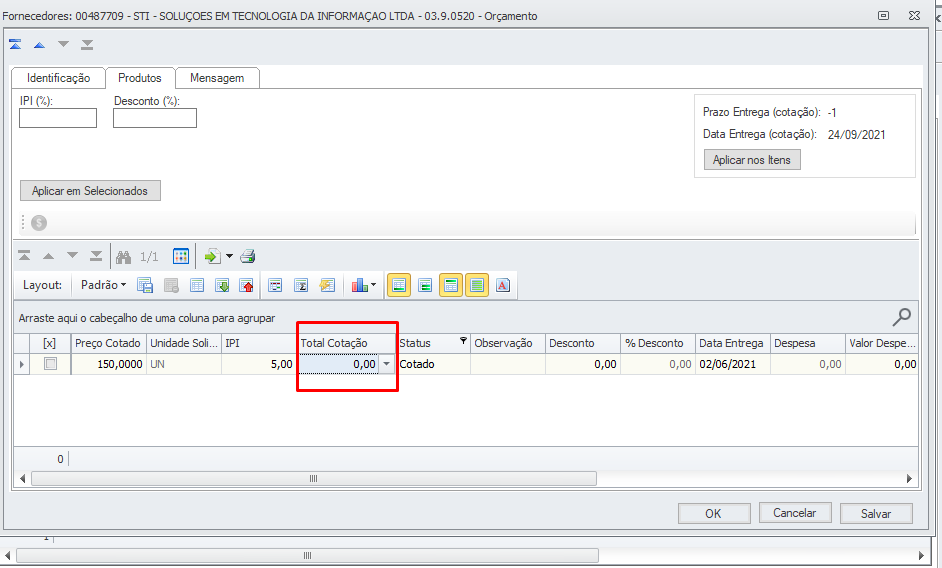Toggle the sigma totals icon
942x568 pixels.
coord(301,286)
